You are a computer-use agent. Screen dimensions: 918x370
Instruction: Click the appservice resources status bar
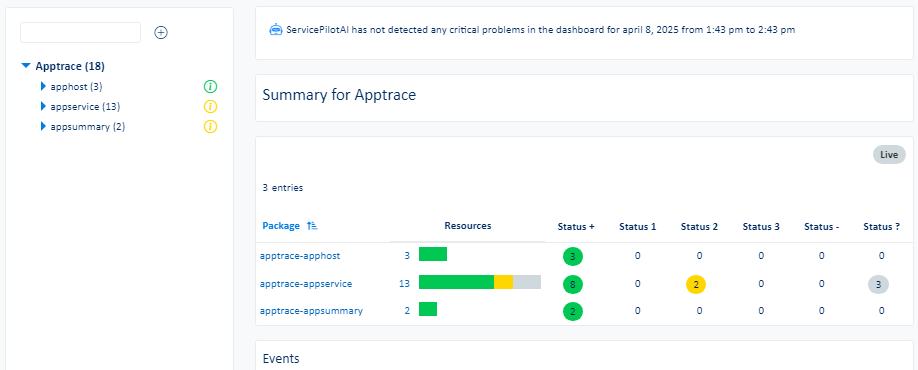(x=479, y=282)
